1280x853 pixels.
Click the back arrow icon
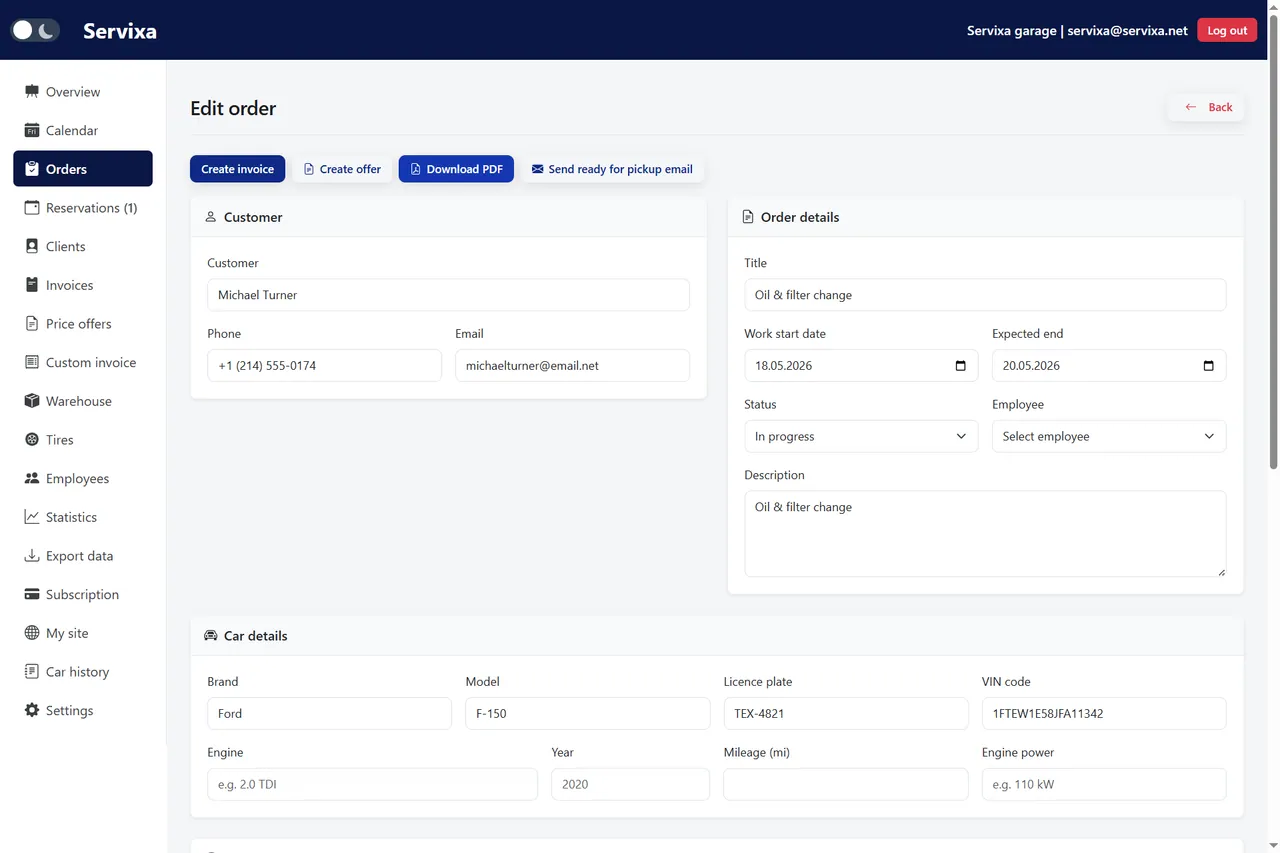pyautogui.click(x=1190, y=107)
